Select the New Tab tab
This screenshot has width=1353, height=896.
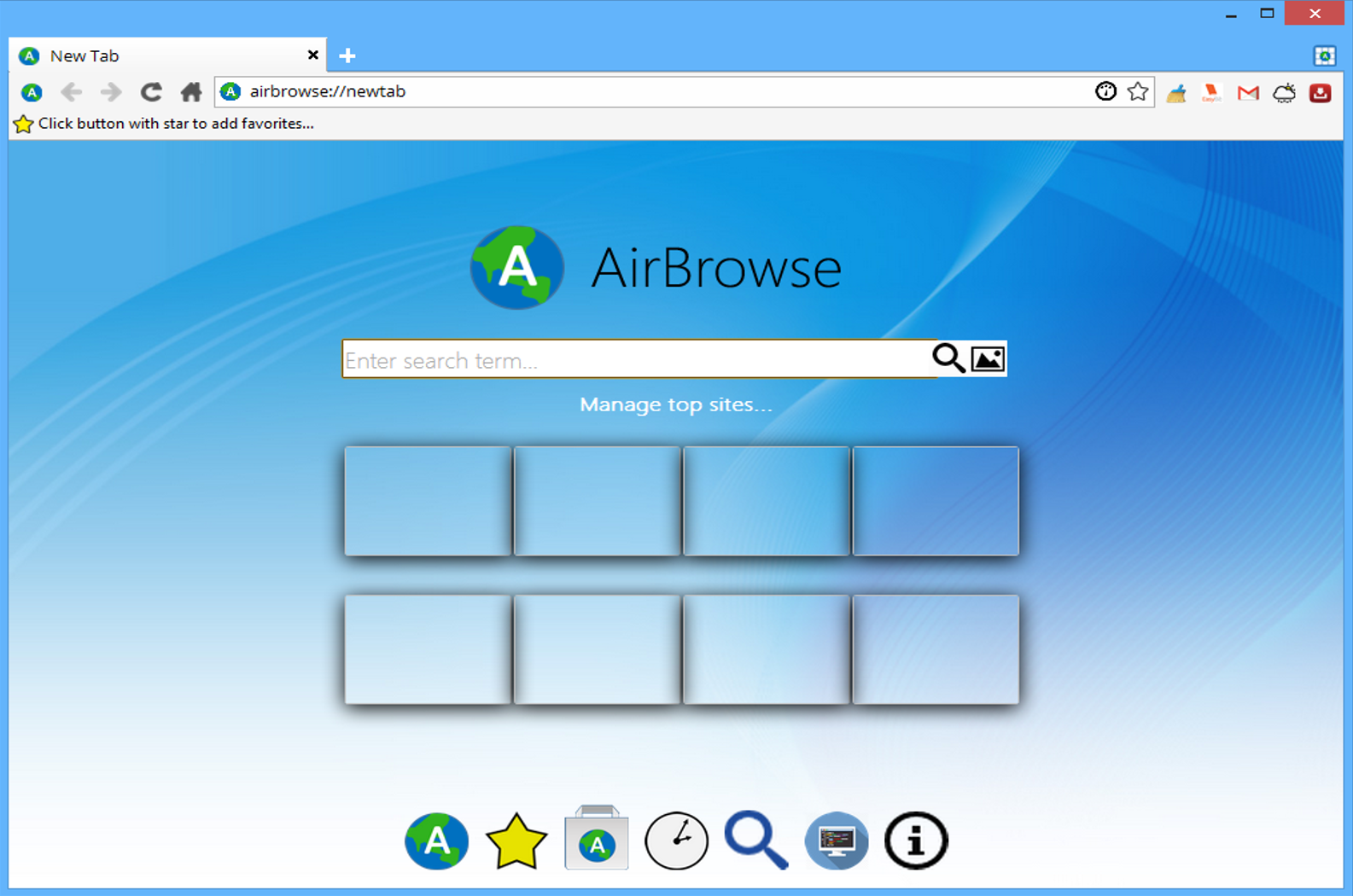167,55
